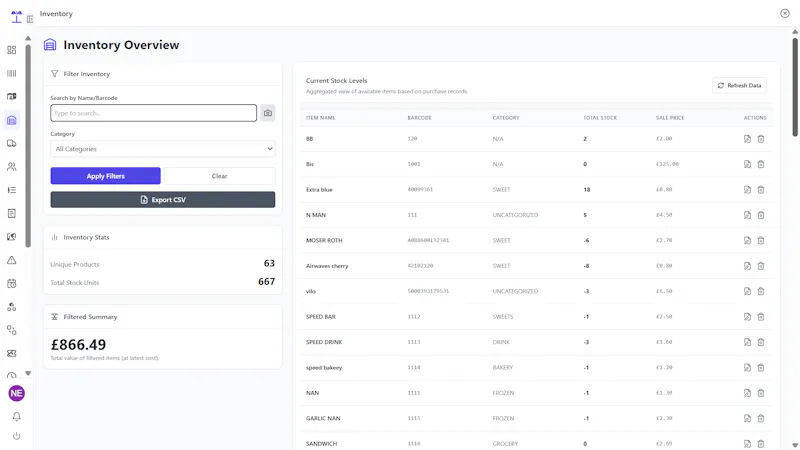Open the warning triangle alerts icon
Viewport: 800px width, 450px height.
click(12, 260)
